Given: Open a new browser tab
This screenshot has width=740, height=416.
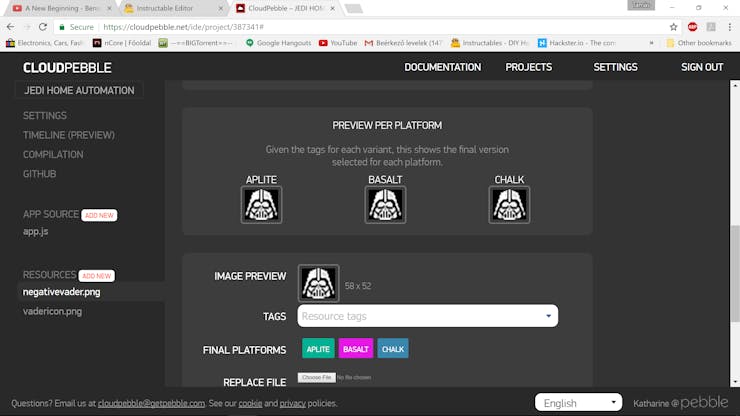Looking at the screenshot, I should click(x=353, y=8).
